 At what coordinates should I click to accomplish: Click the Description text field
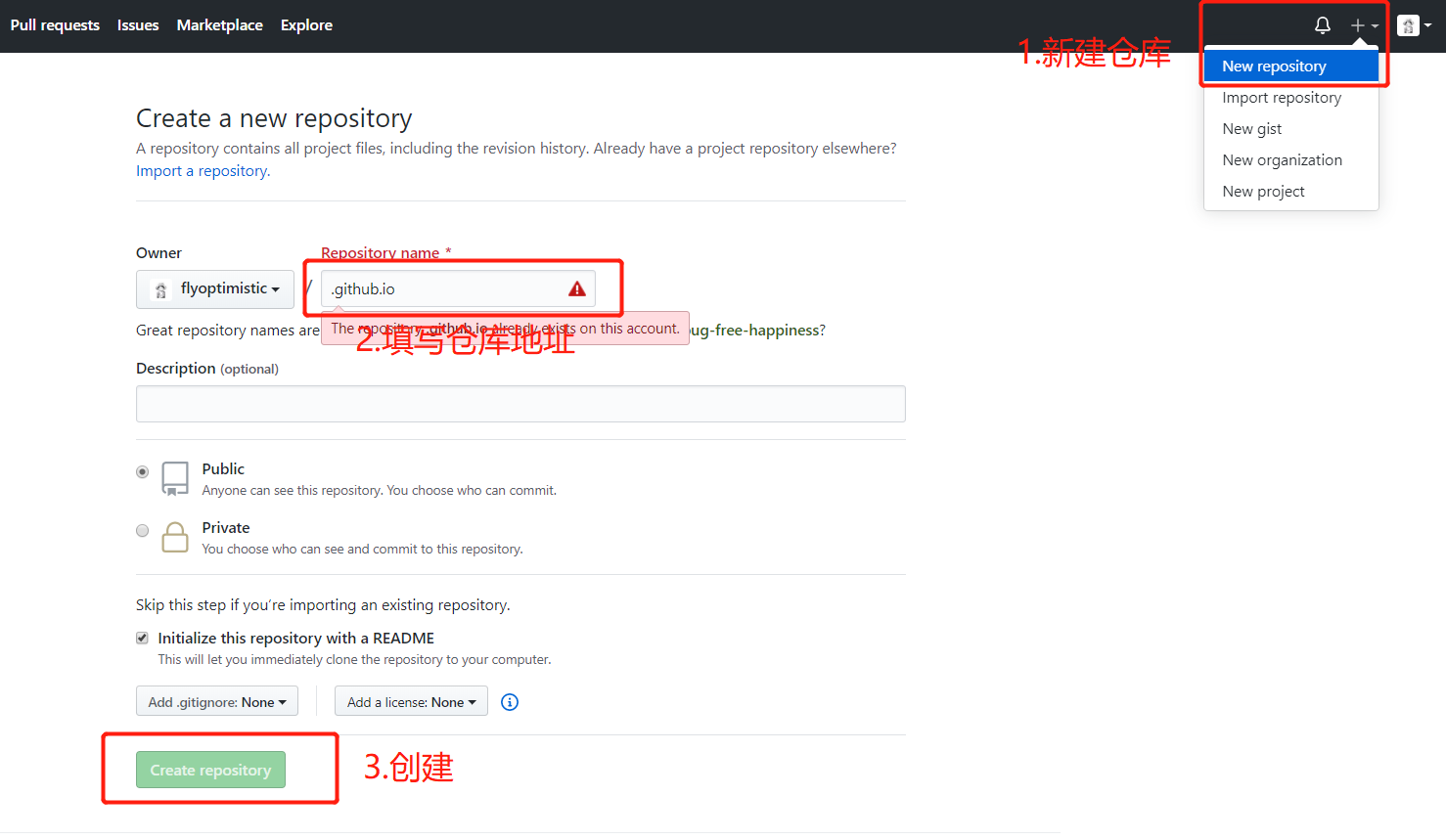click(x=520, y=404)
